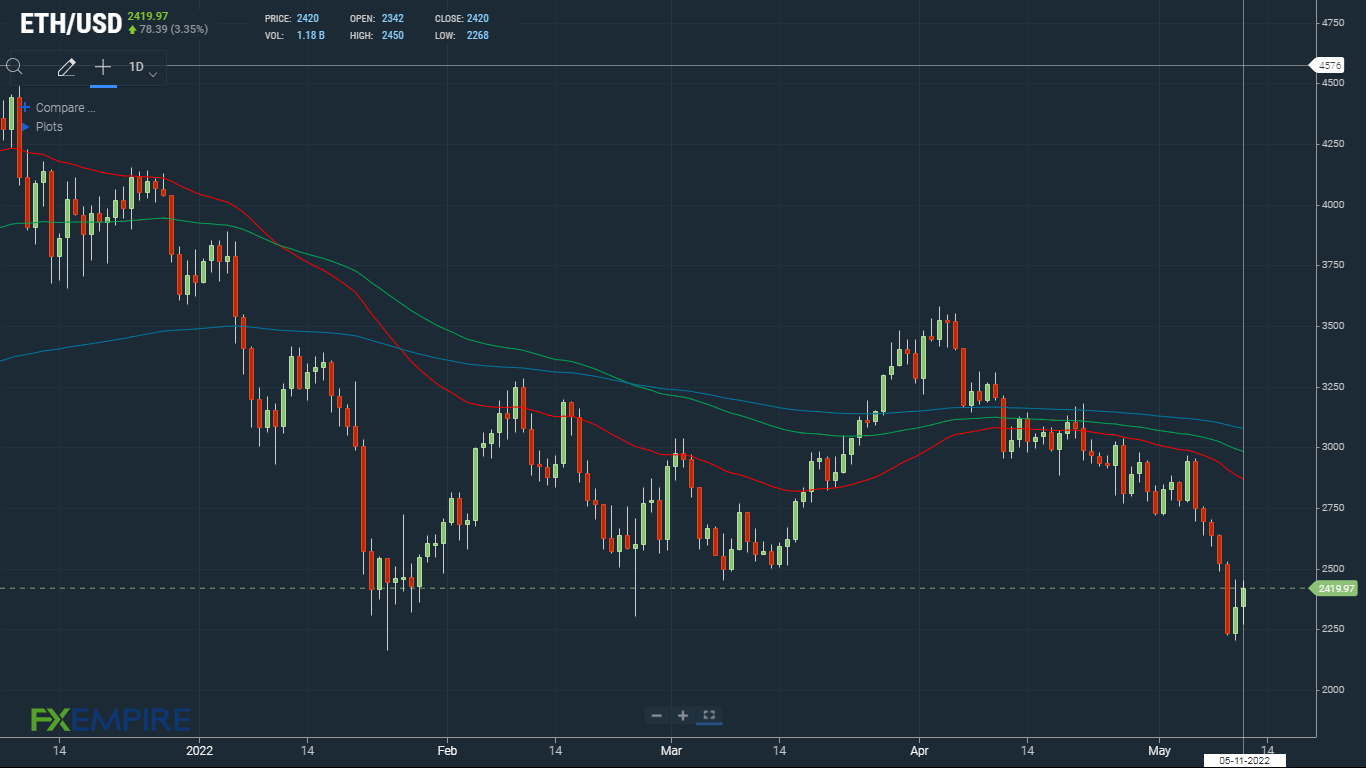Click the PRICE value 2420
The height and width of the screenshot is (768, 1366).
[308, 19]
